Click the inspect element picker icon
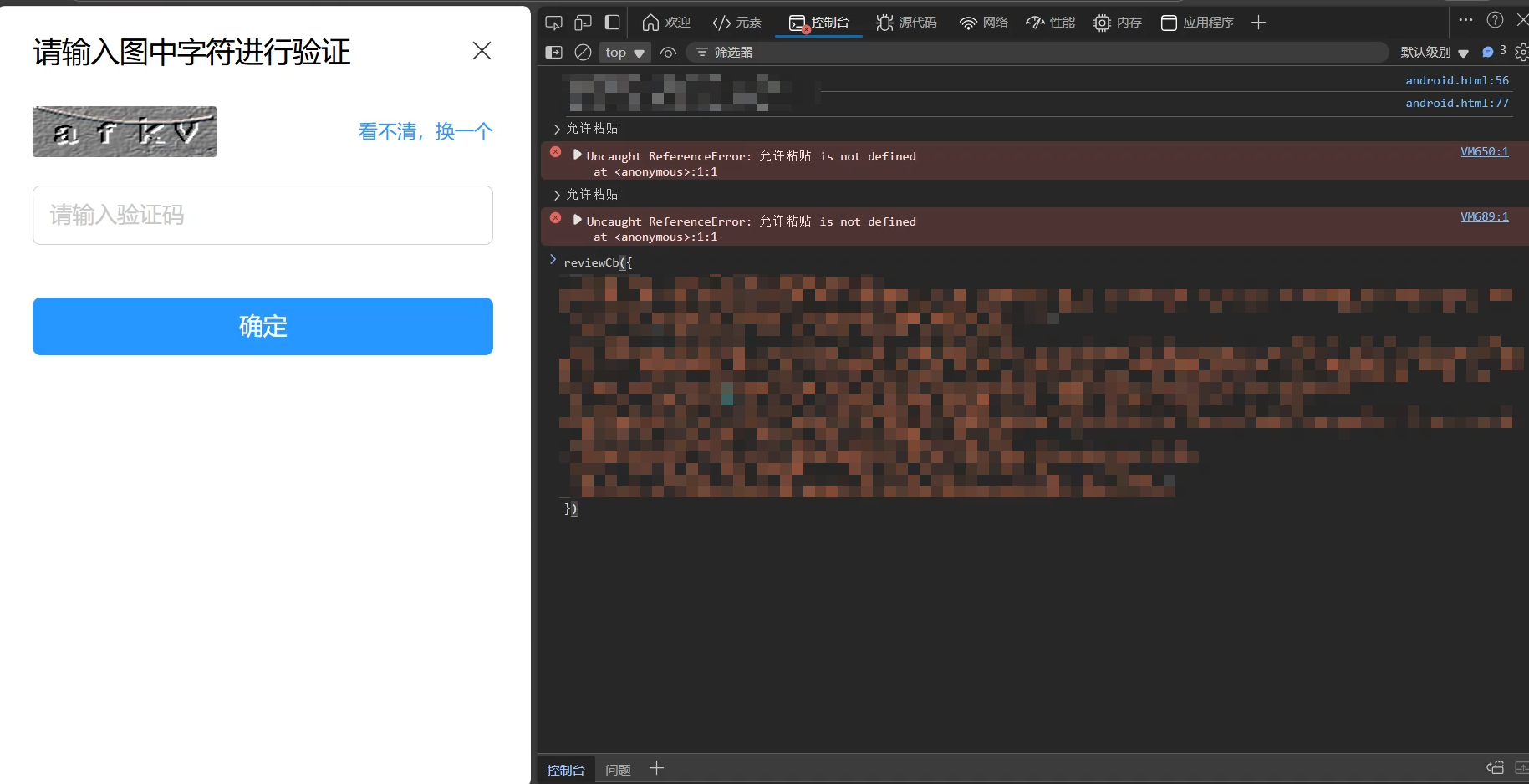The height and width of the screenshot is (784, 1529). point(553,23)
